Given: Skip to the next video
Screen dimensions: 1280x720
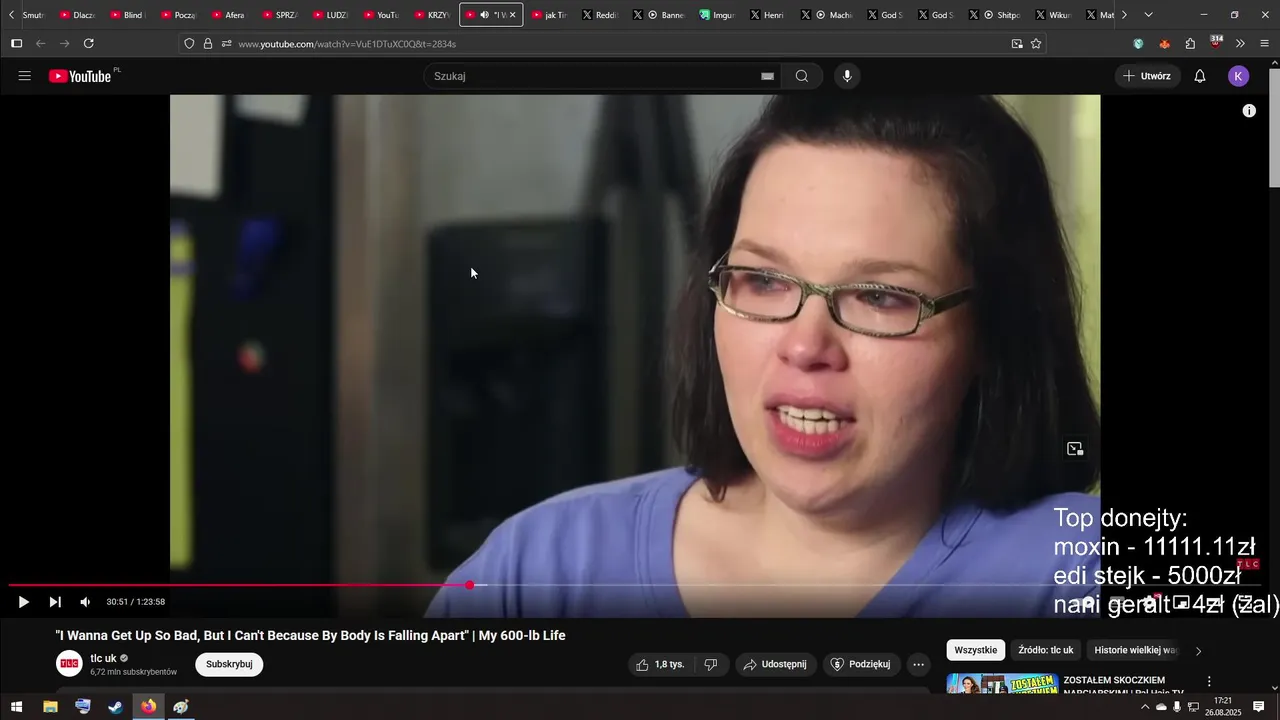Looking at the screenshot, I should coord(55,602).
